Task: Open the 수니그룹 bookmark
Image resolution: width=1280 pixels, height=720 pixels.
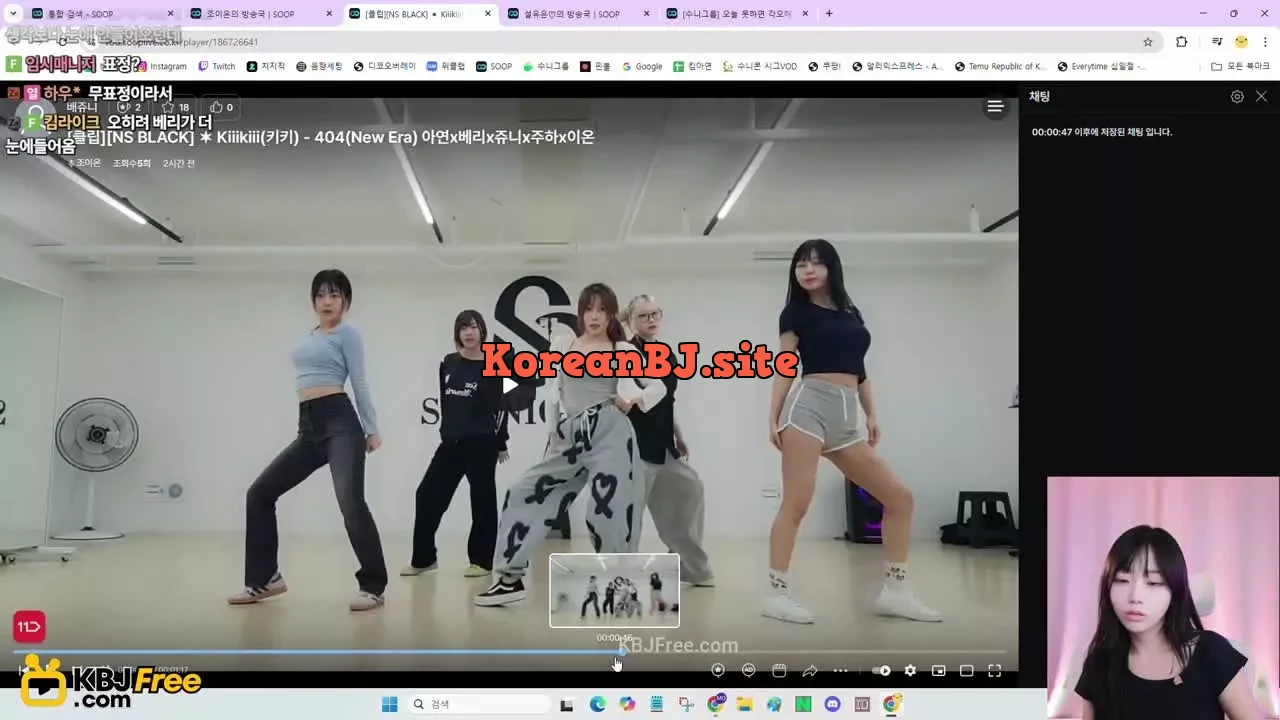Action: (545, 66)
